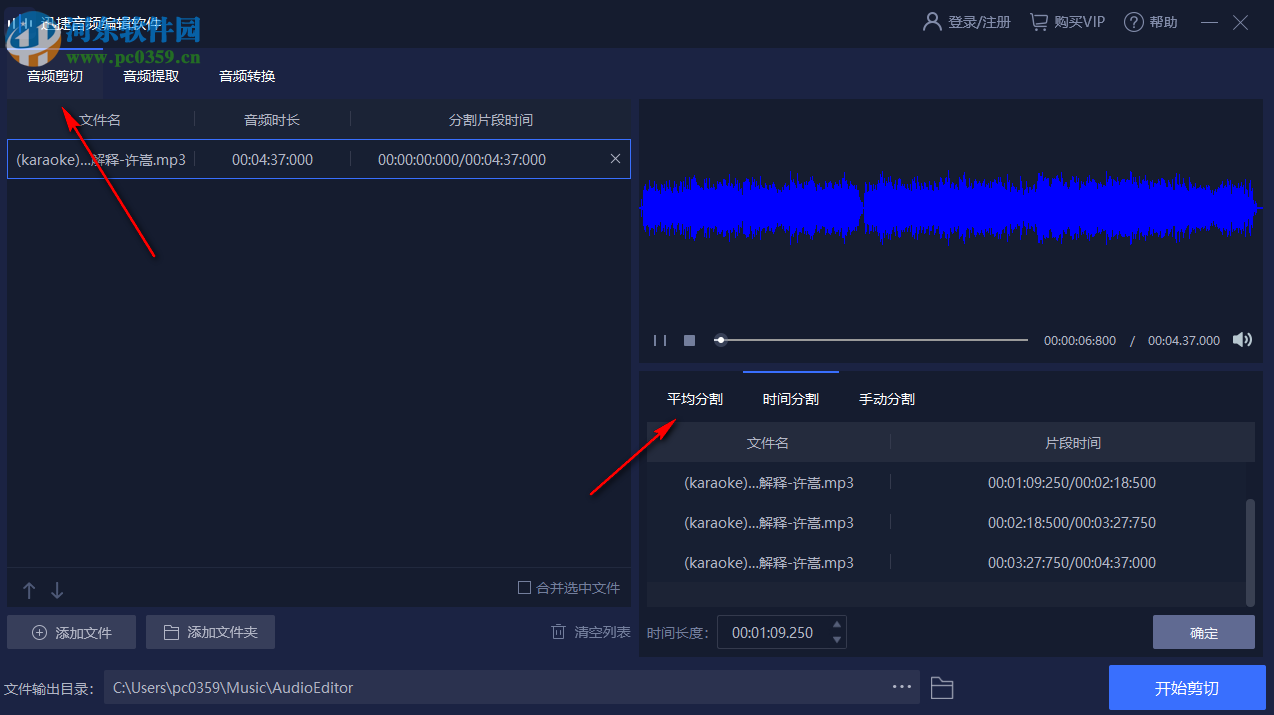This screenshot has height=715, width=1274.
Task: Close the audio editor window
Action: (1240, 22)
